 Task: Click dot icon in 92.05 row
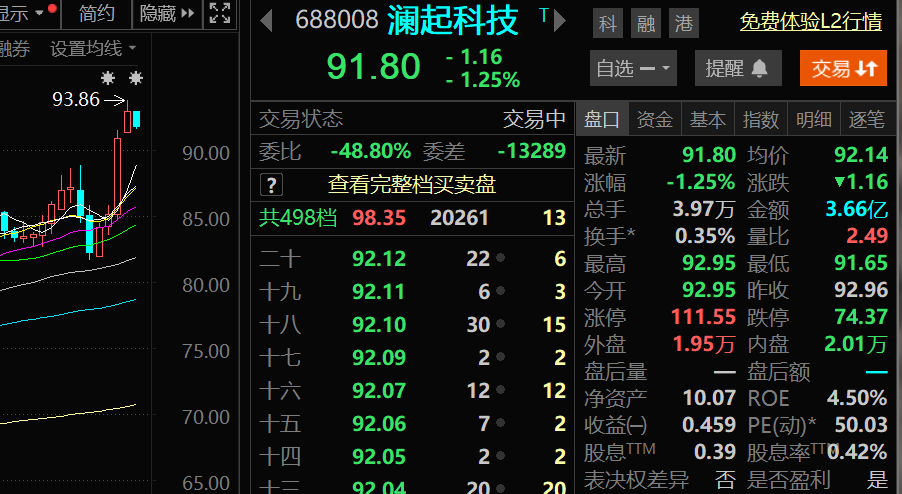500,456
